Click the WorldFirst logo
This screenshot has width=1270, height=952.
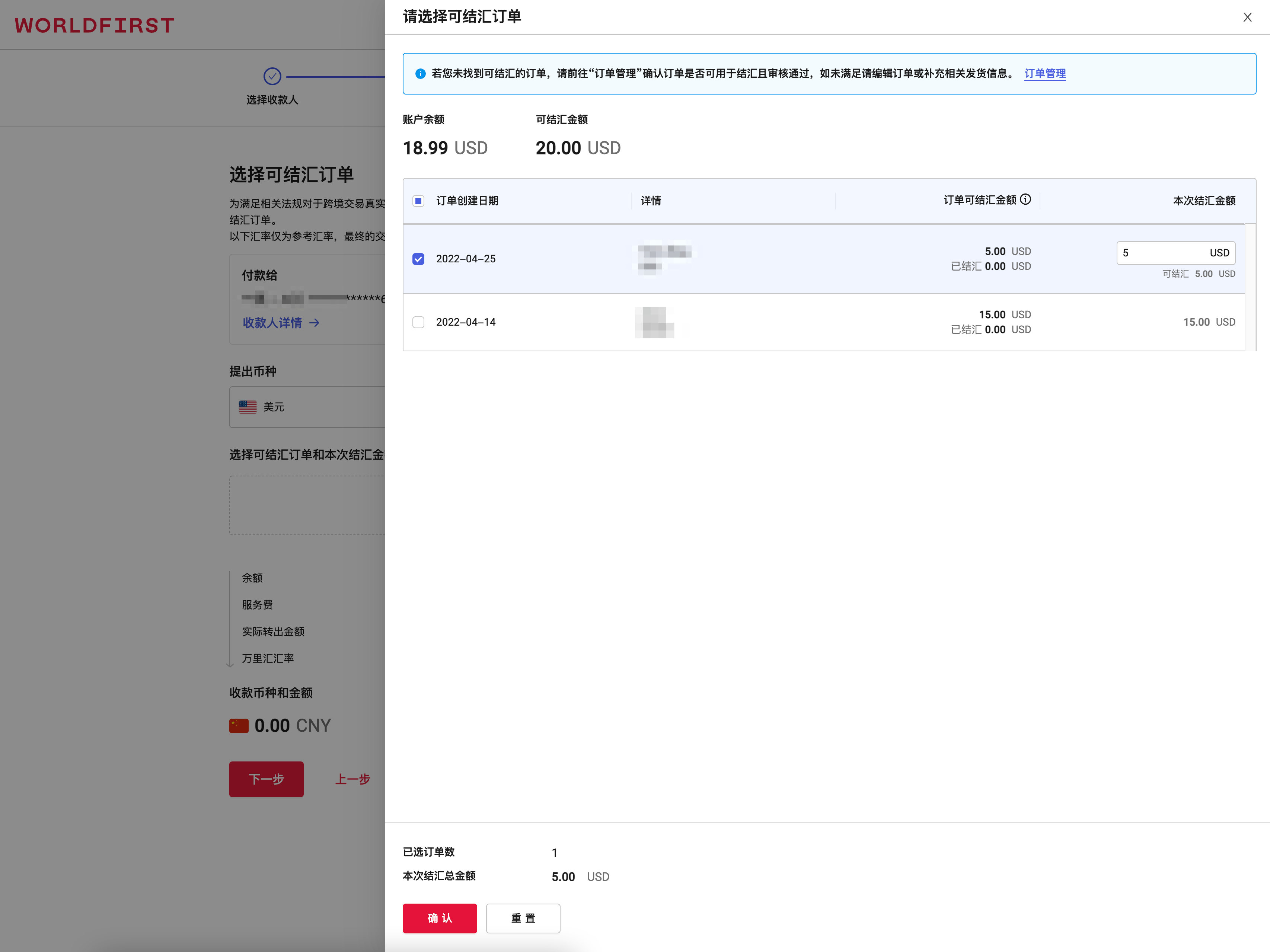pyautogui.click(x=95, y=25)
